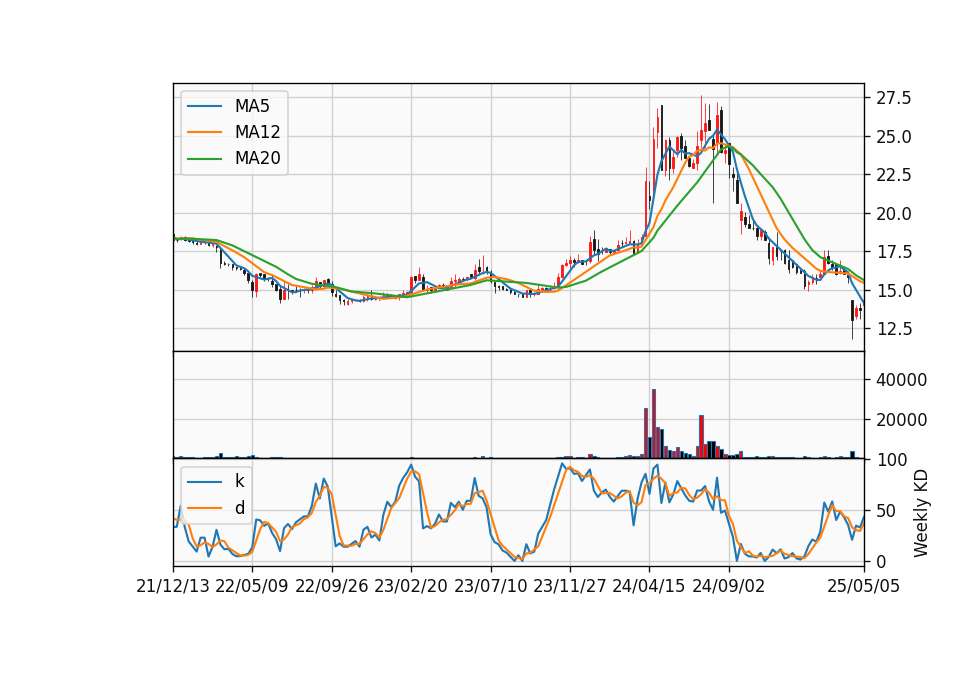960x690 pixels.
Task: Click the 40000 volume axis label
Action: point(901,380)
